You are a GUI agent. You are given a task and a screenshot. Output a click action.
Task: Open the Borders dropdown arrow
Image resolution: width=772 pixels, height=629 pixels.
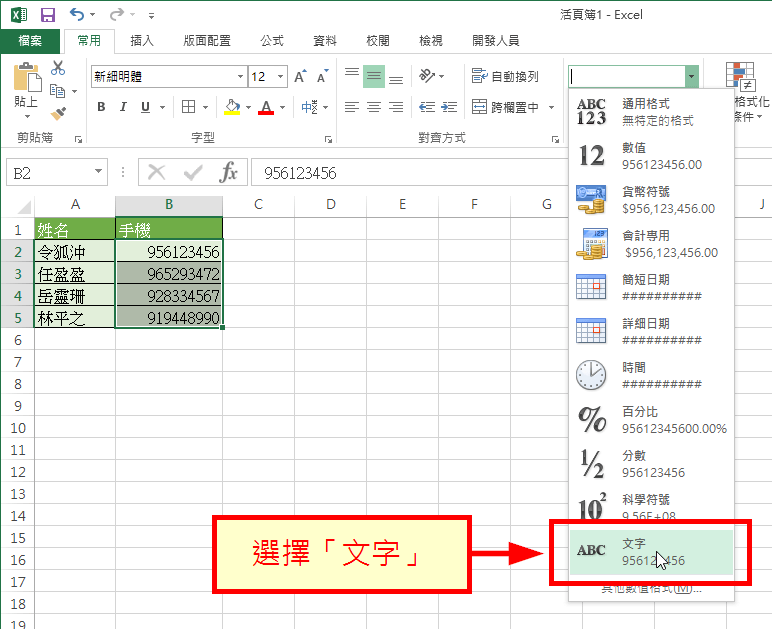point(205,107)
